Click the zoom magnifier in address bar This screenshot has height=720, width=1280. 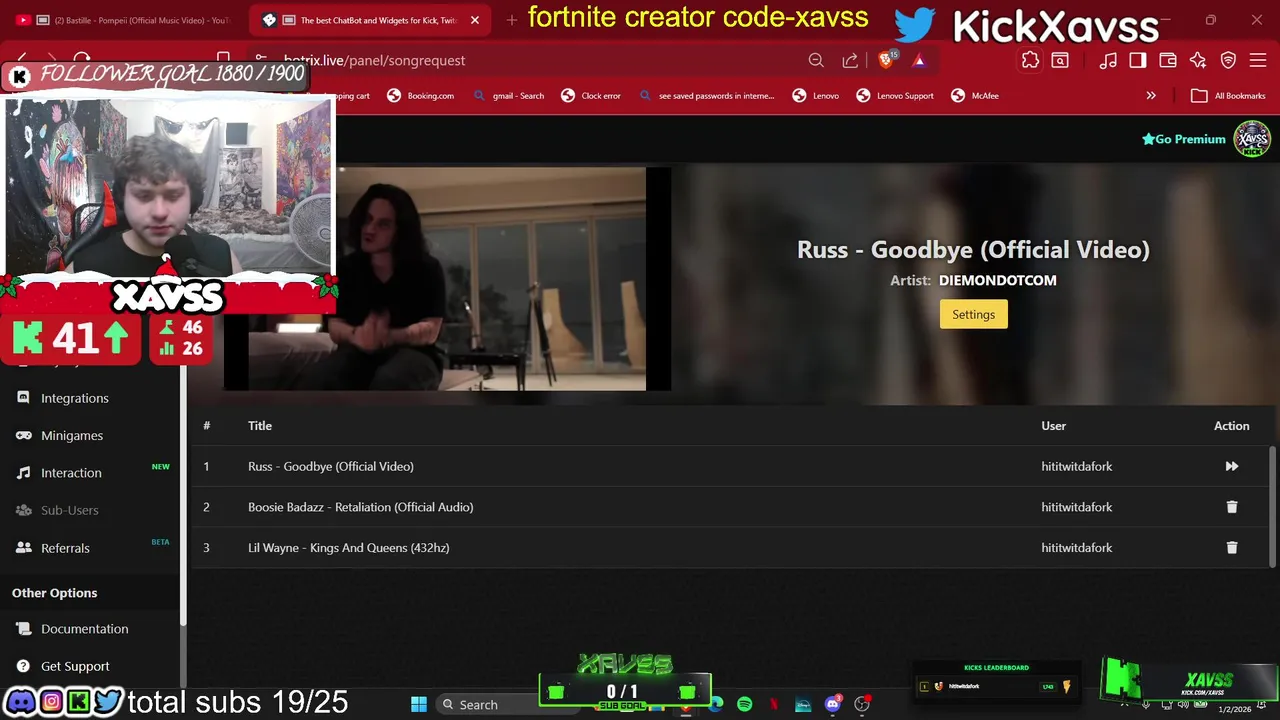816,60
